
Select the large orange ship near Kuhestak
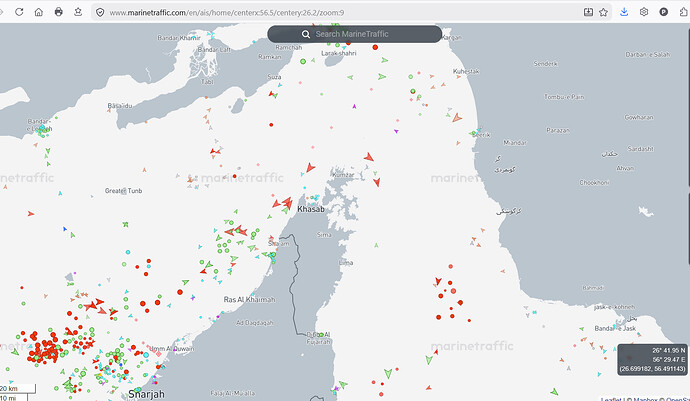457,118
